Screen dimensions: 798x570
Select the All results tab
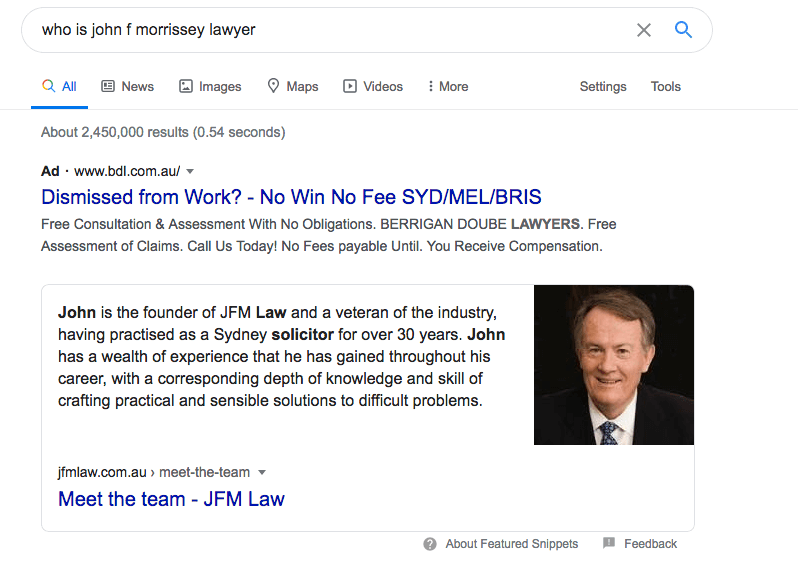click(x=59, y=87)
